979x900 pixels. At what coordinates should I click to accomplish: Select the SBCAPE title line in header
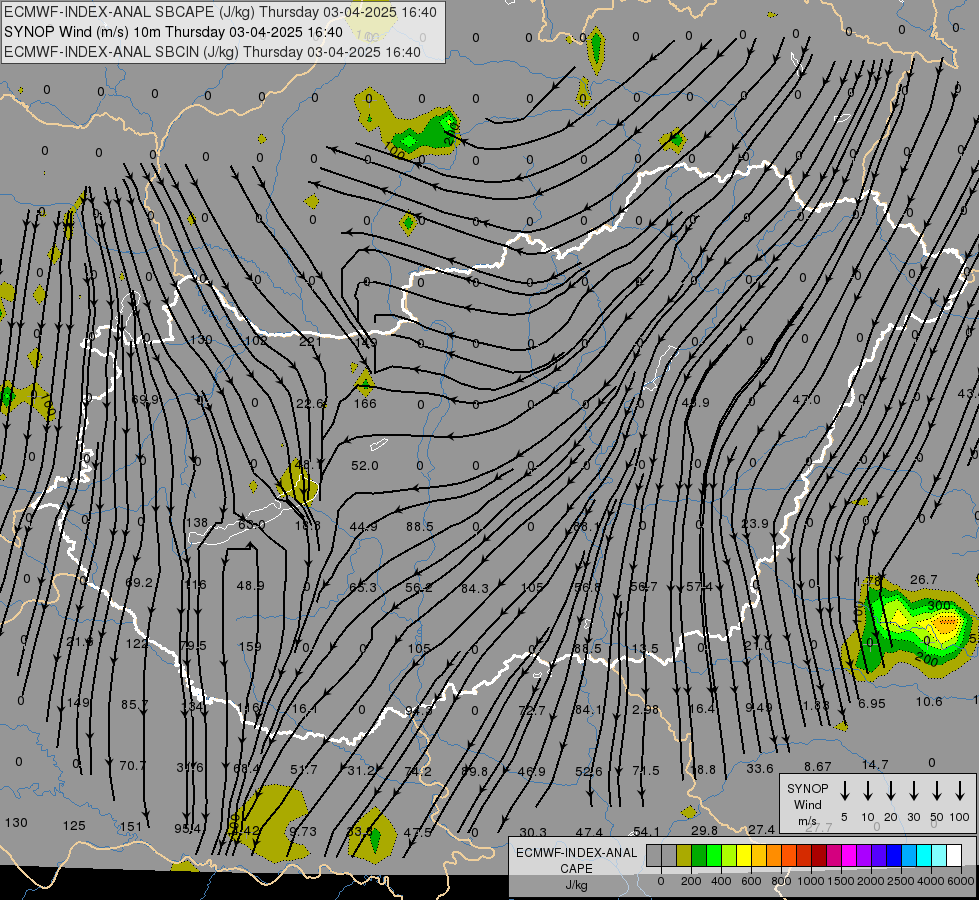coord(220,12)
